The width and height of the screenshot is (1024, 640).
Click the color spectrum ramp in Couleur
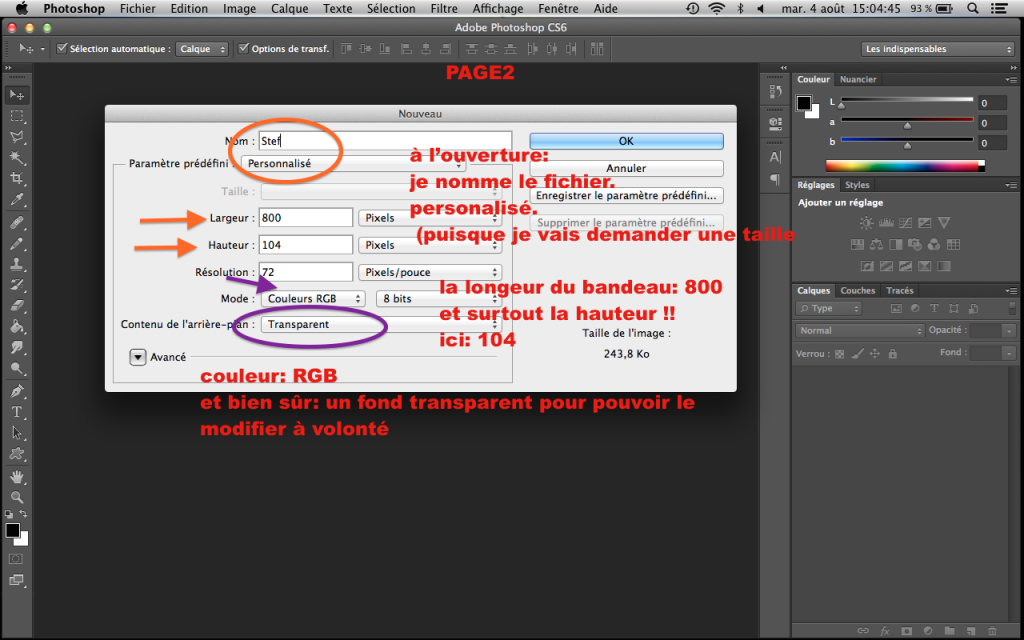(x=905, y=166)
